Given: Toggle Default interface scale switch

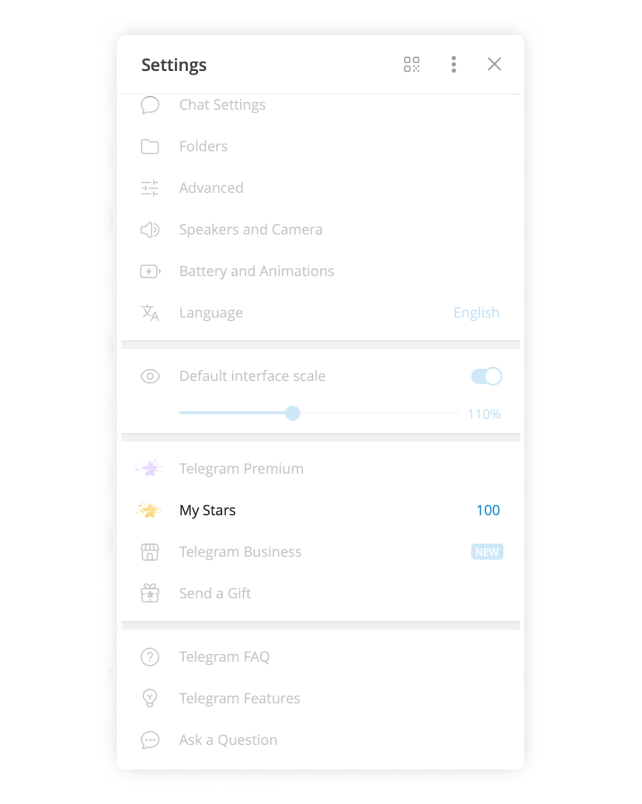Looking at the screenshot, I should point(486,376).
